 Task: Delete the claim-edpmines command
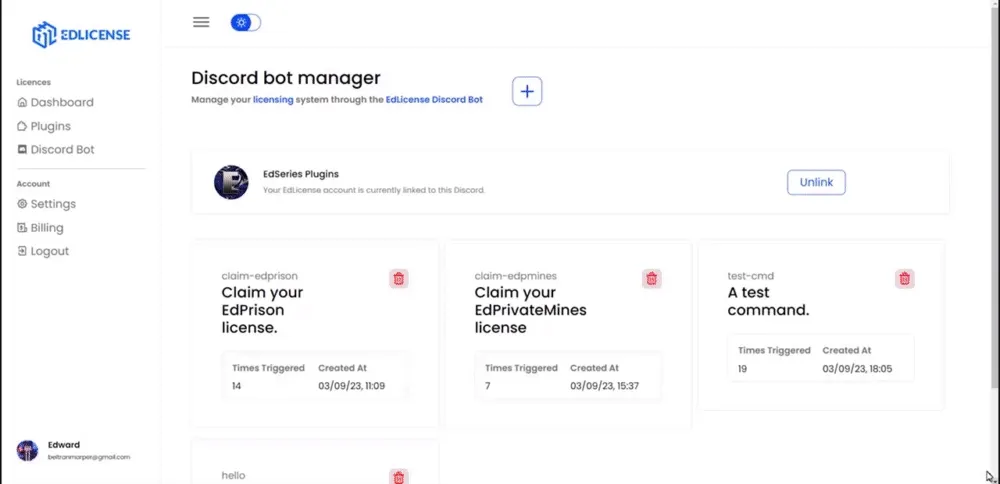pyautogui.click(x=652, y=279)
